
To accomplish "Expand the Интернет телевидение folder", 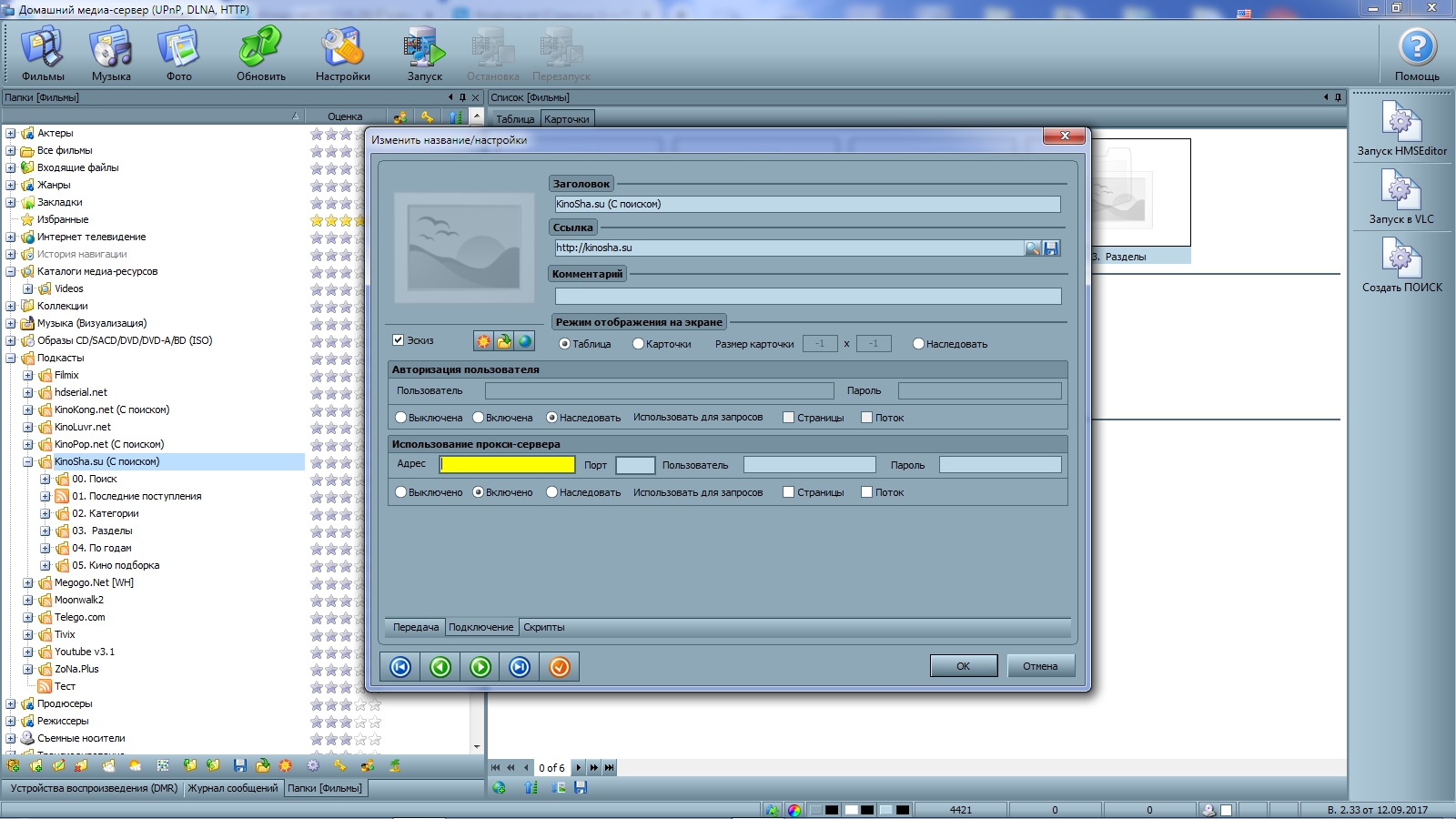I will coord(11,238).
